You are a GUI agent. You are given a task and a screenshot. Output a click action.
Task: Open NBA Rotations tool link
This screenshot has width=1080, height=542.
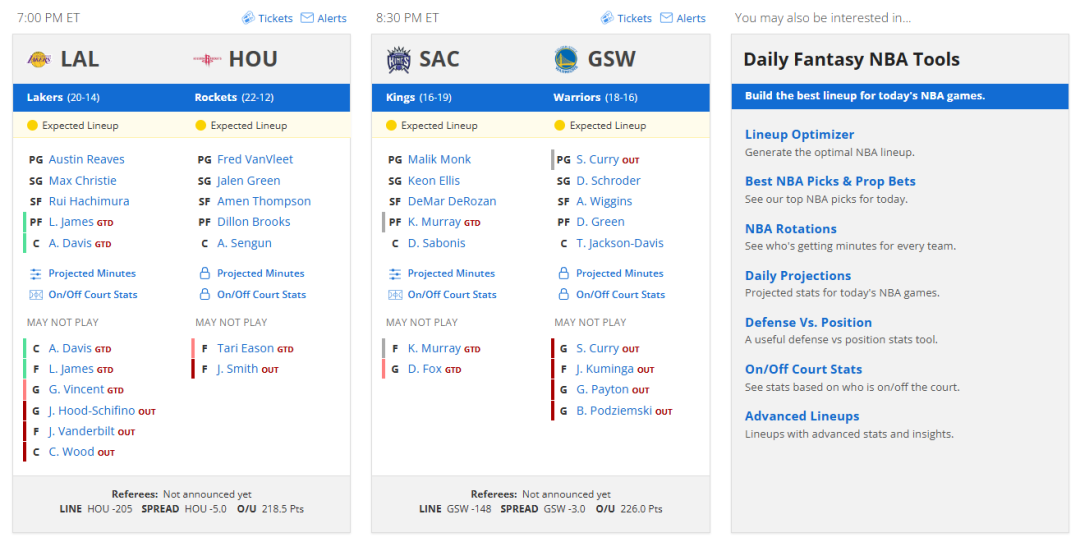pos(791,229)
